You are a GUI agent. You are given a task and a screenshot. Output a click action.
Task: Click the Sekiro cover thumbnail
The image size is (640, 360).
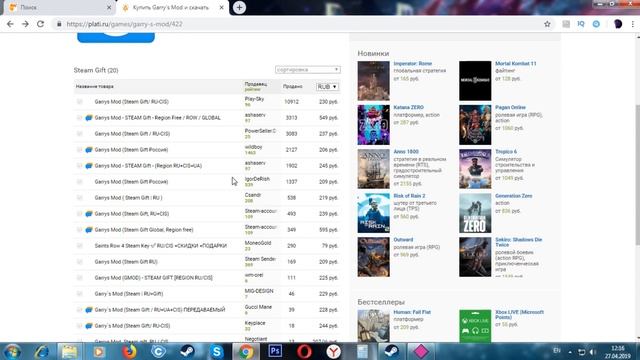pyautogui.click(x=475, y=257)
